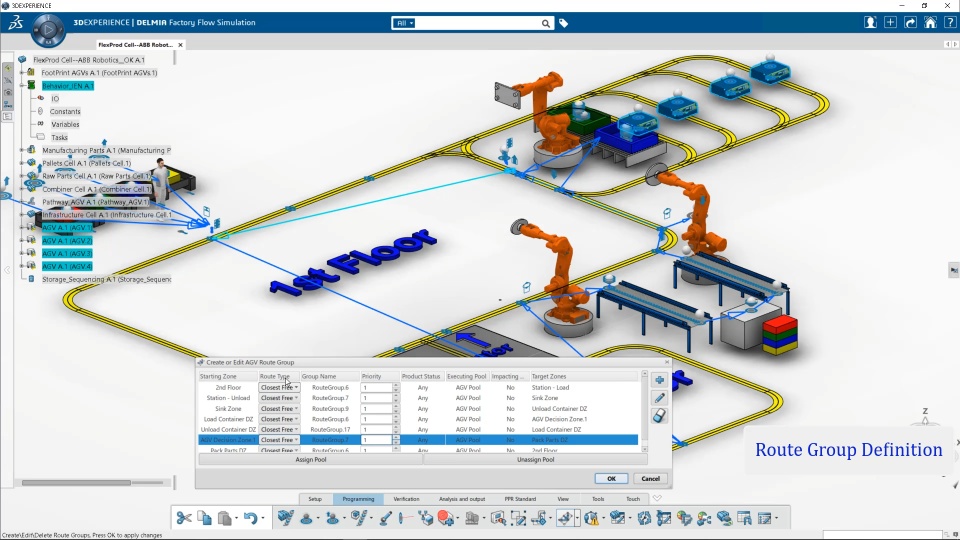Expand the FootPrint AGVs A.1 tree node

tap(22, 72)
